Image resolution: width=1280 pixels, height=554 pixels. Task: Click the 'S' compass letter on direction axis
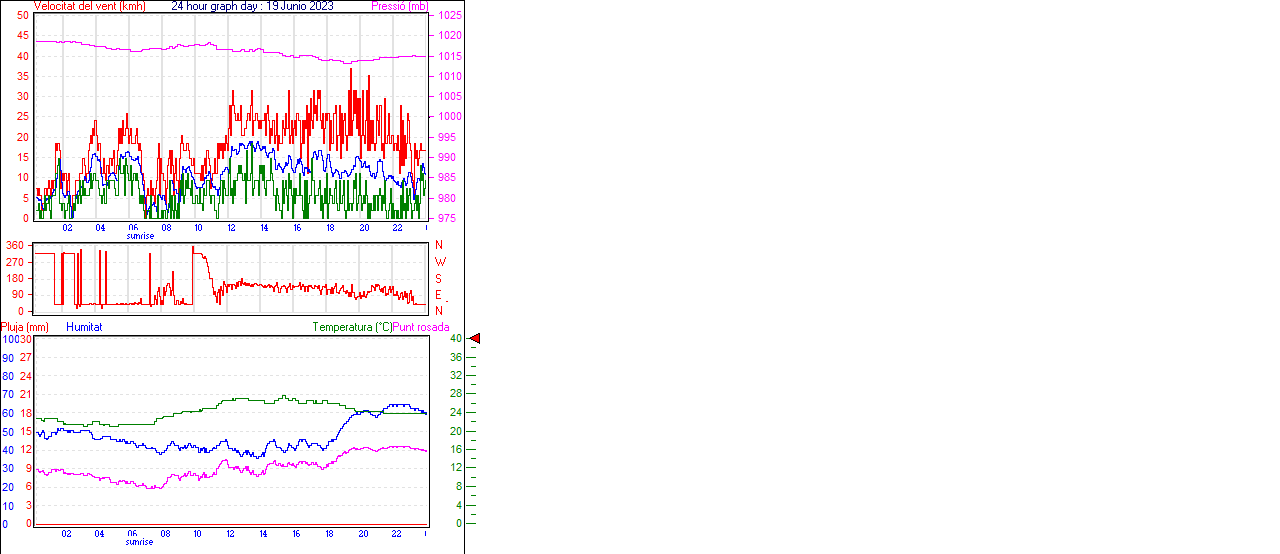438,279
